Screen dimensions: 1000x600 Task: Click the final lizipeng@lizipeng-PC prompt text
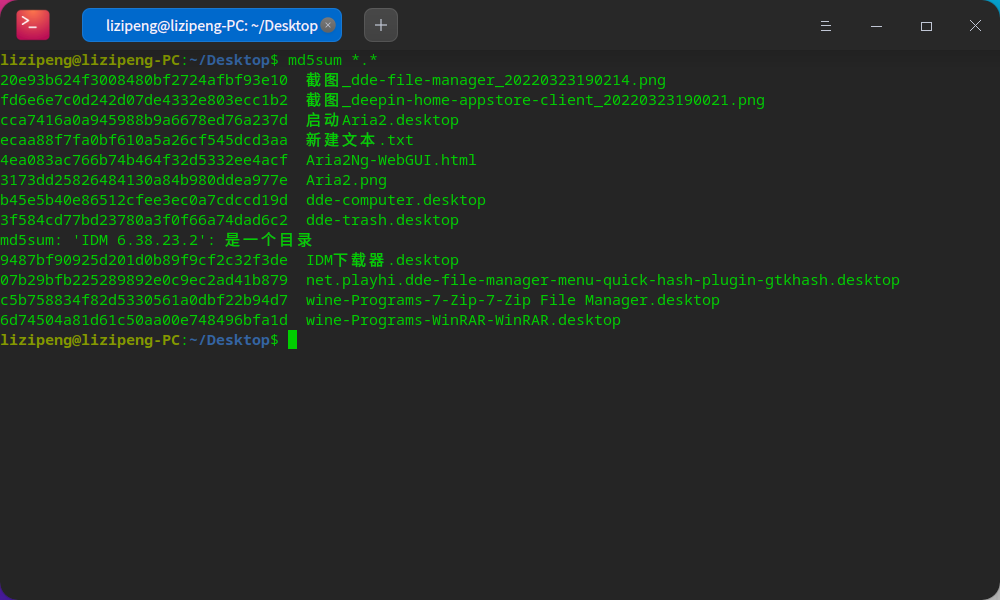pos(90,340)
